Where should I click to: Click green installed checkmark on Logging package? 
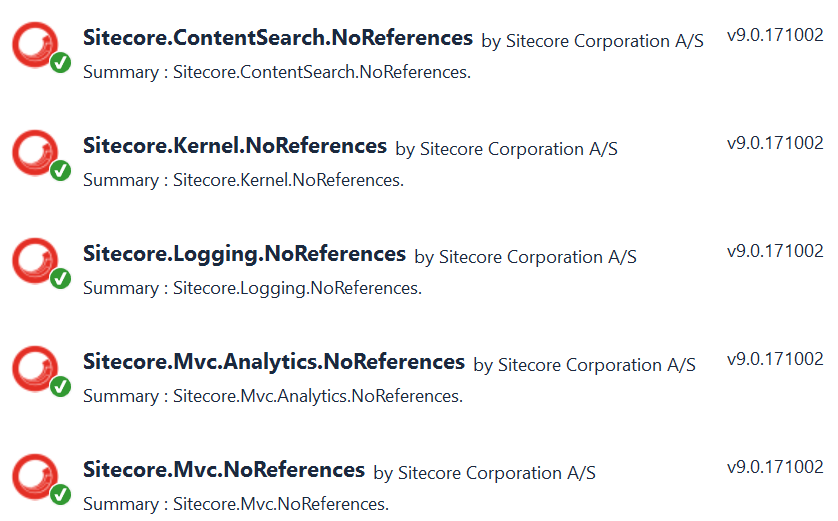coord(60,279)
